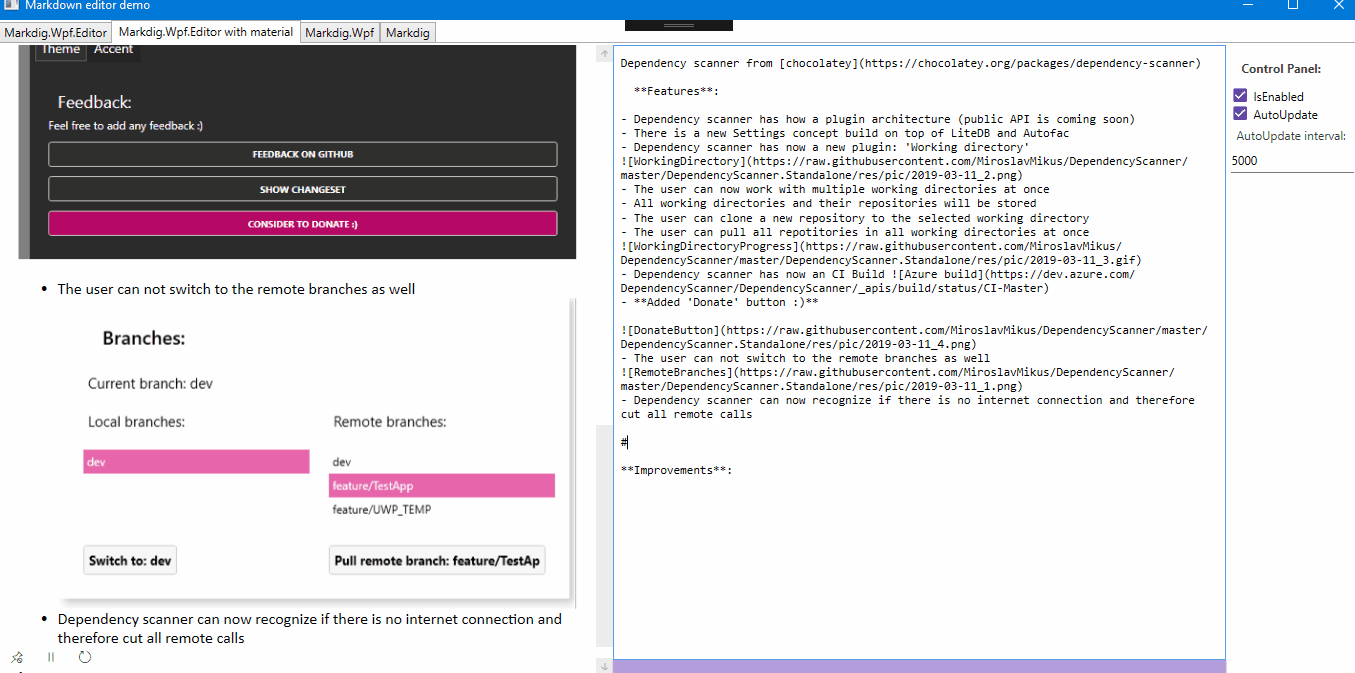1355x673 pixels.
Task: Maximize the Markdown editor demo window
Action: (x=1292, y=5)
